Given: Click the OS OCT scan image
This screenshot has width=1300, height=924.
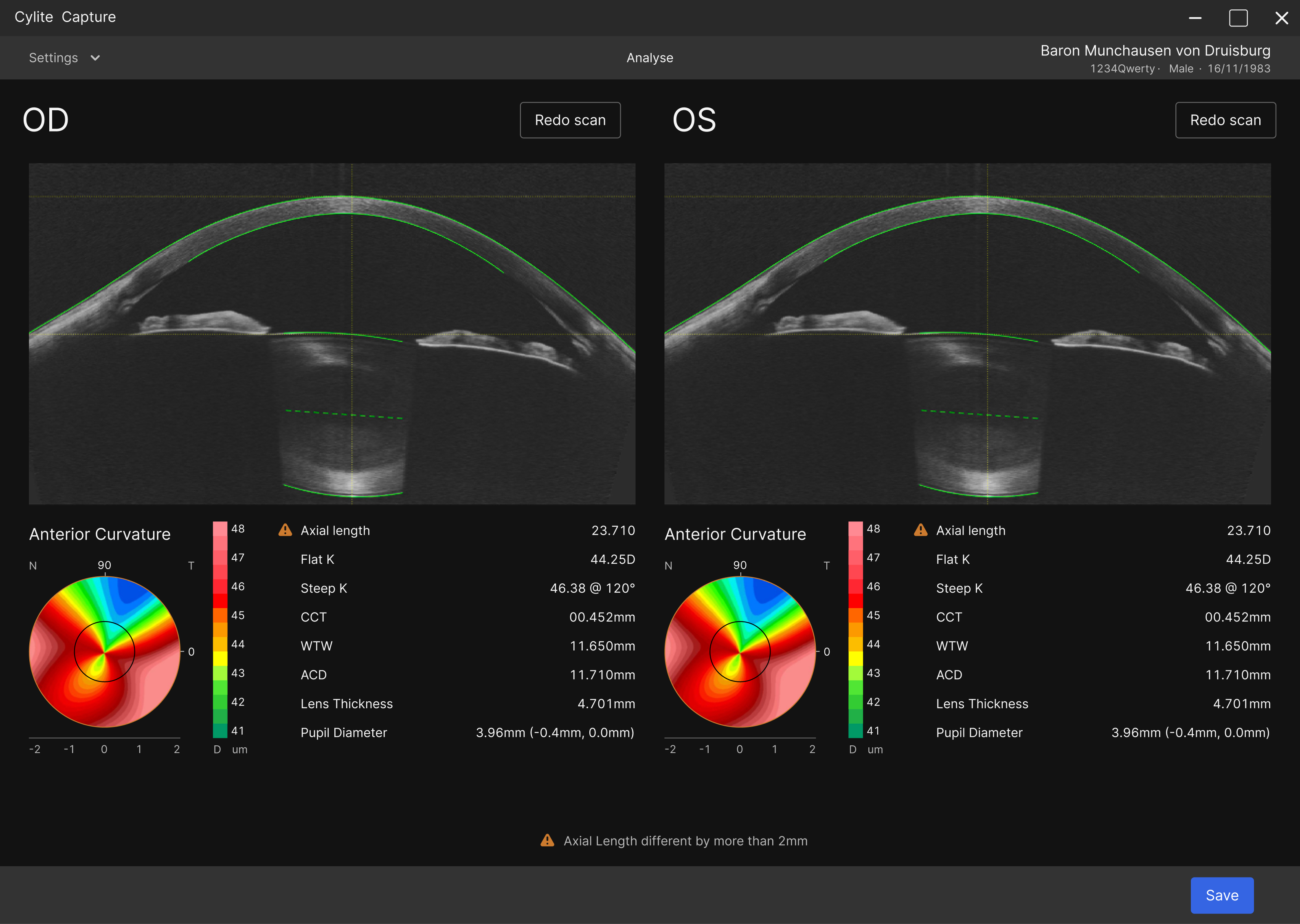Looking at the screenshot, I should click(x=967, y=333).
